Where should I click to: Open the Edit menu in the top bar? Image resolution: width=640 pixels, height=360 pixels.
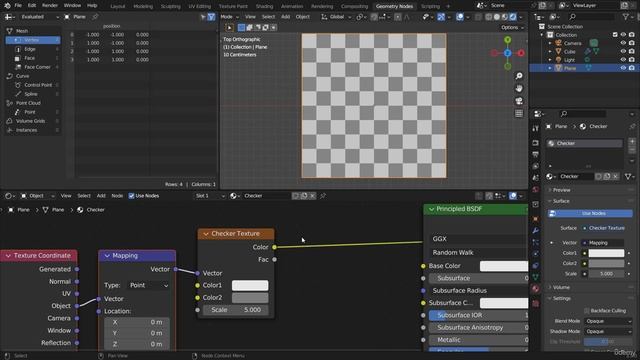coord(32,6)
